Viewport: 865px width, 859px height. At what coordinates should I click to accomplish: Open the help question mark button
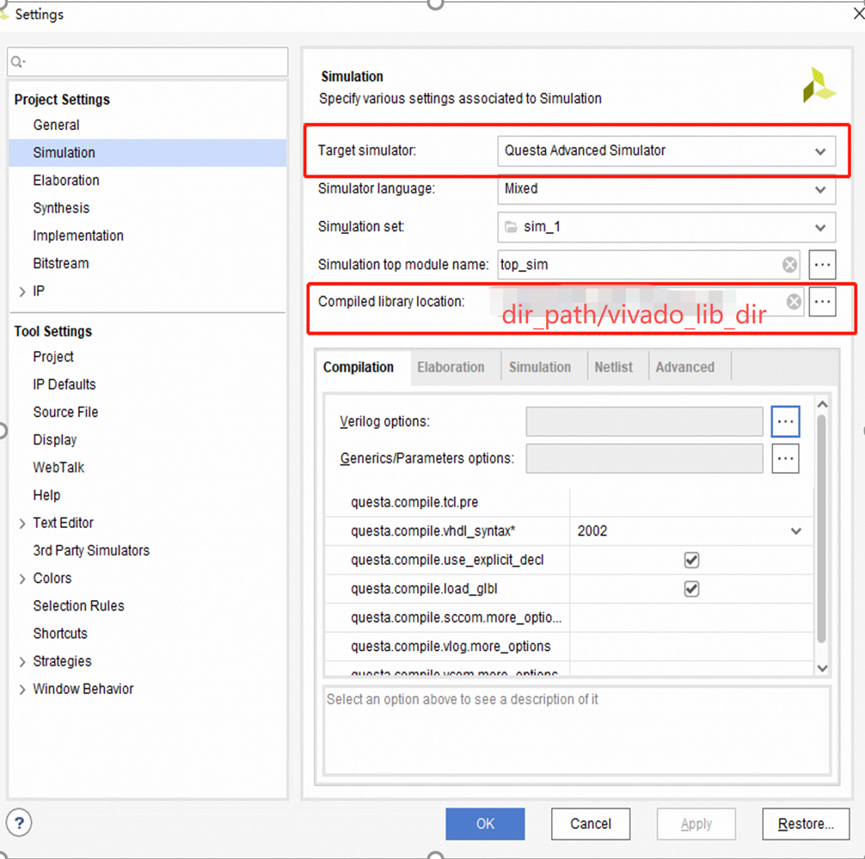[x=19, y=823]
